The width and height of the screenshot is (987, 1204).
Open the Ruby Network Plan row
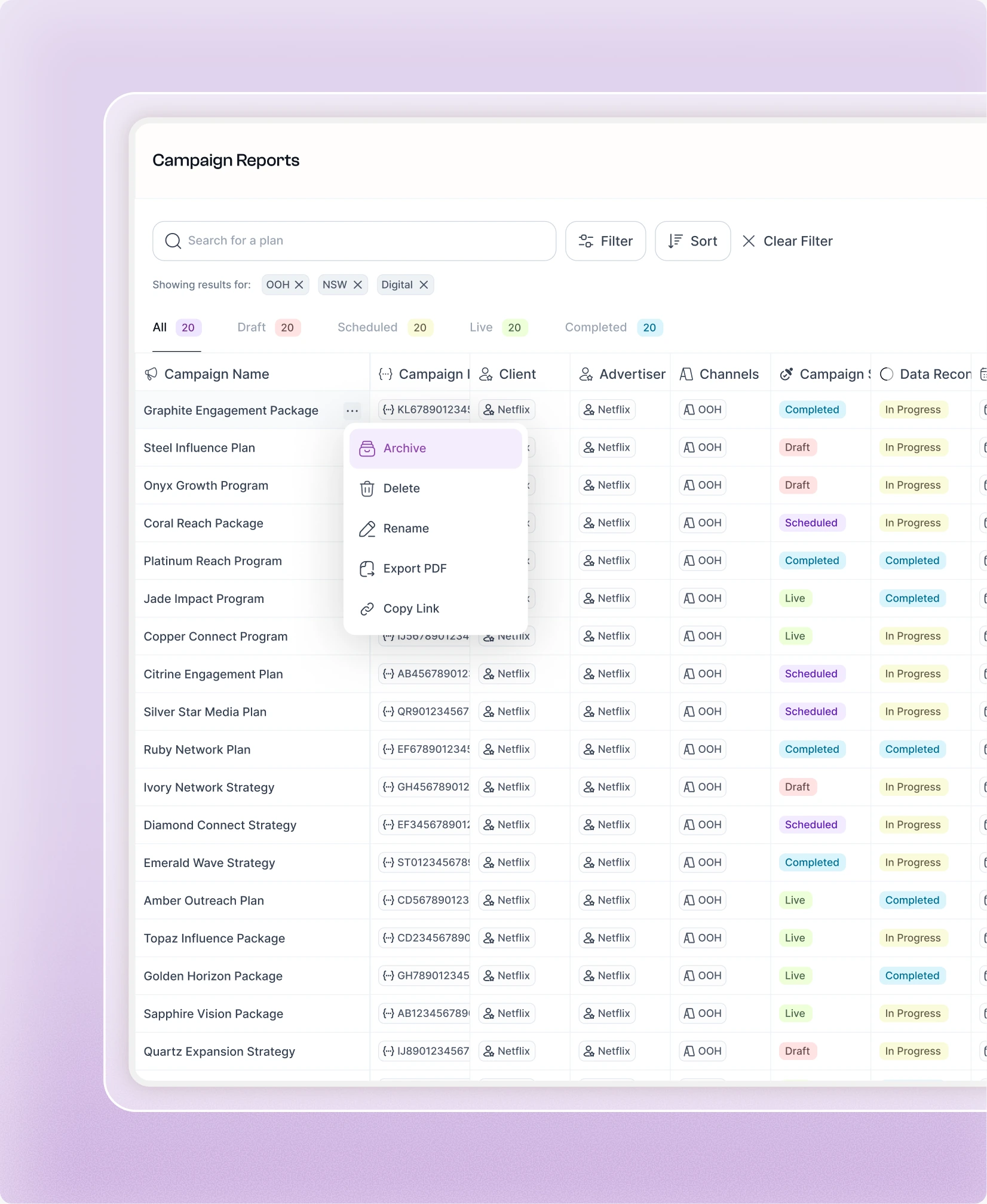click(197, 750)
